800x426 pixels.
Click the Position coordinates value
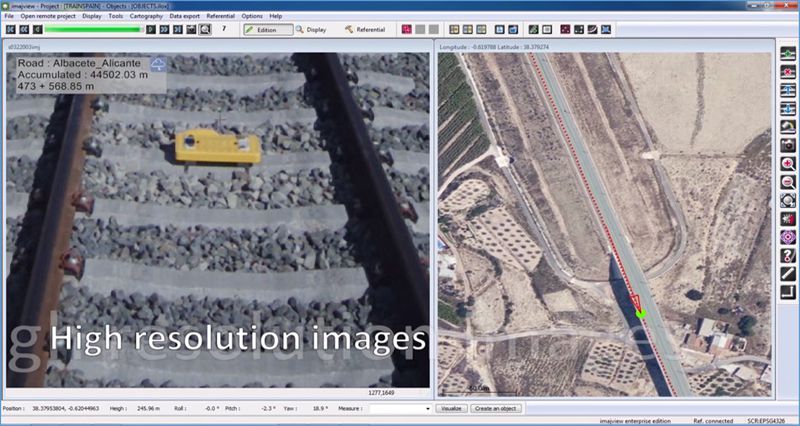click(x=66, y=409)
